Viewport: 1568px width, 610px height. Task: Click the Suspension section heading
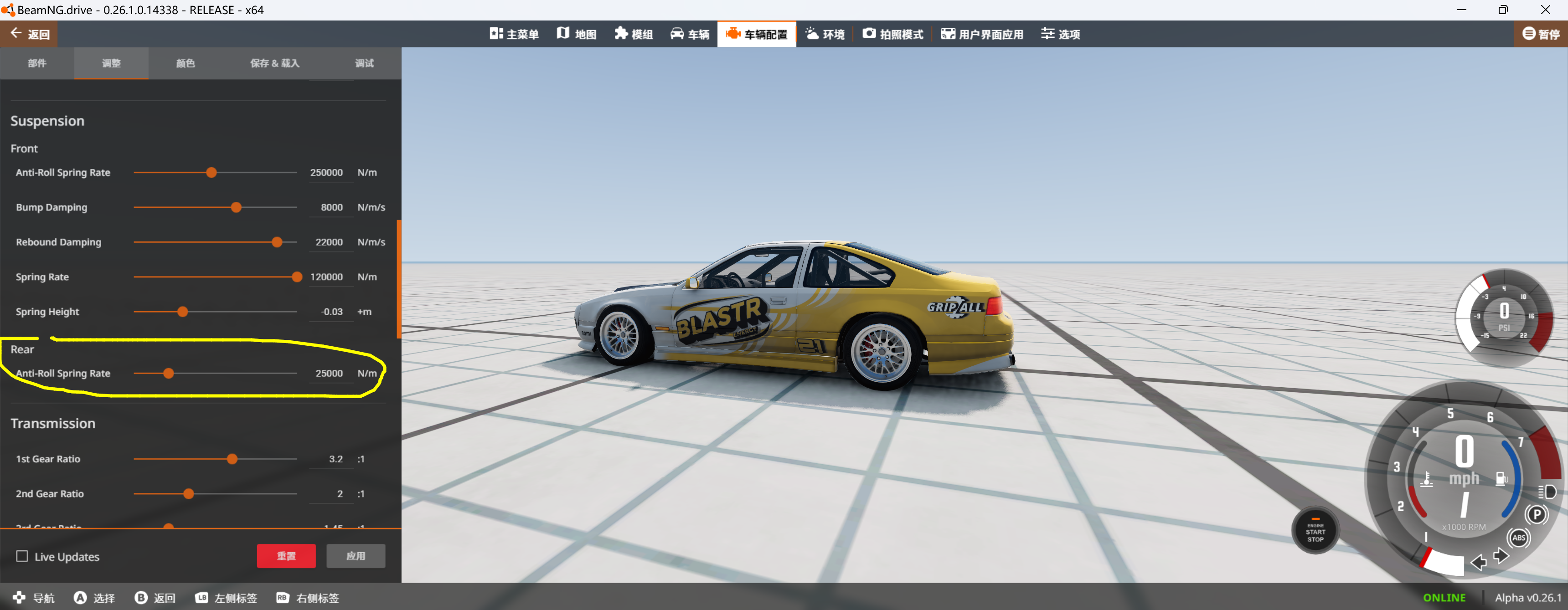pyautogui.click(x=47, y=121)
